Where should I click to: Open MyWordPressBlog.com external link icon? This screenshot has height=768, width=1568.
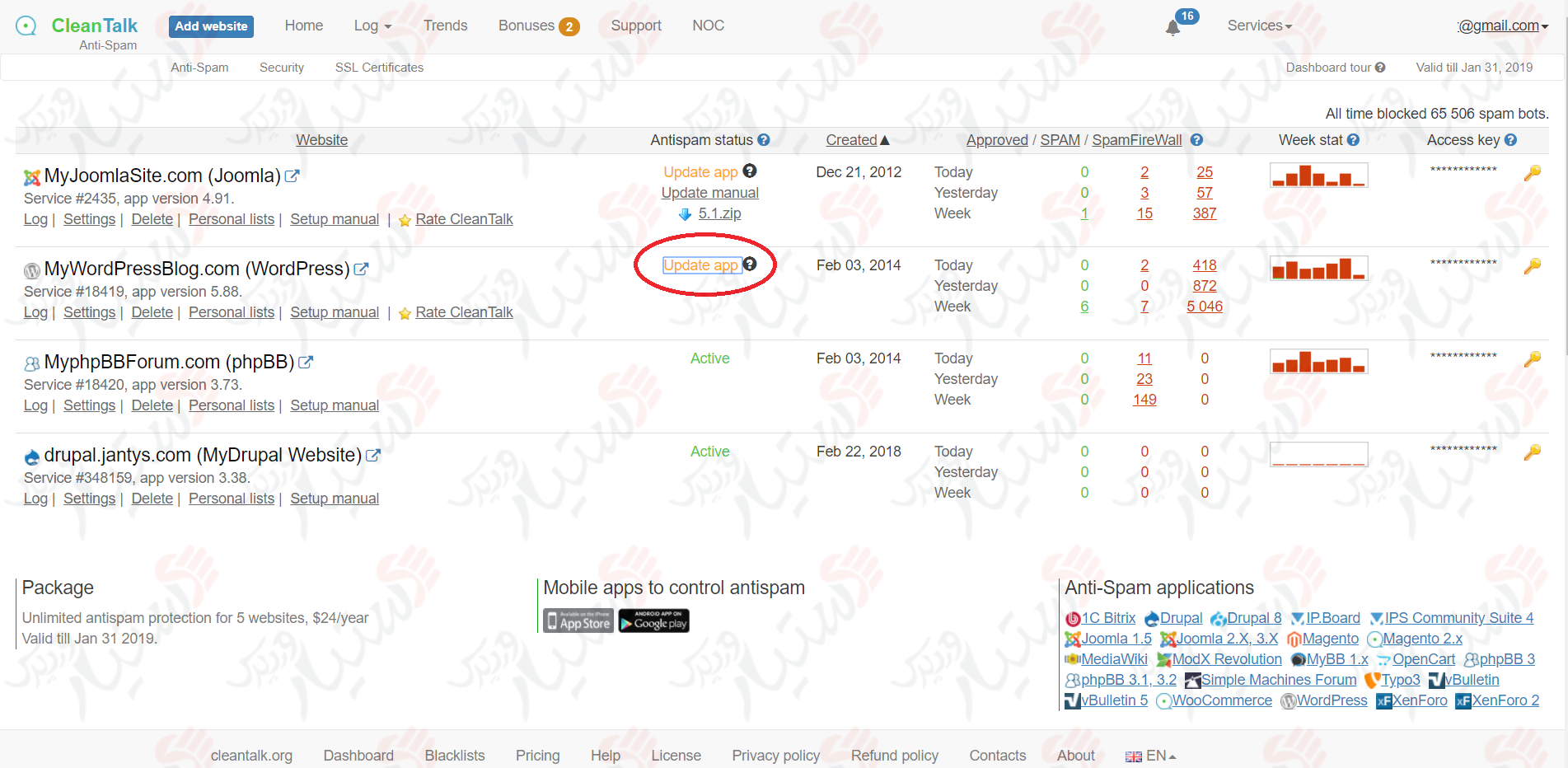pos(361,269)
